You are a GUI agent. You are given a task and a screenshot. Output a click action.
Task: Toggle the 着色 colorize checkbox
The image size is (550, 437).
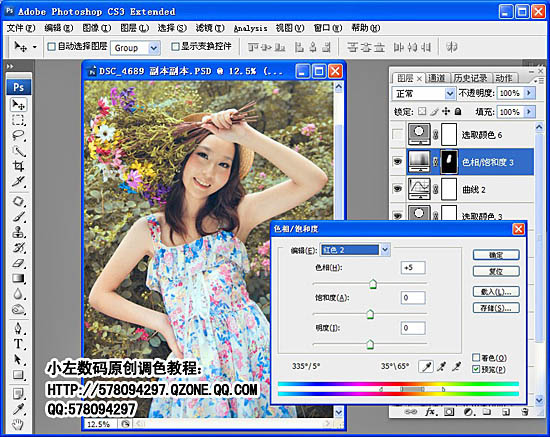pos(476,357)
